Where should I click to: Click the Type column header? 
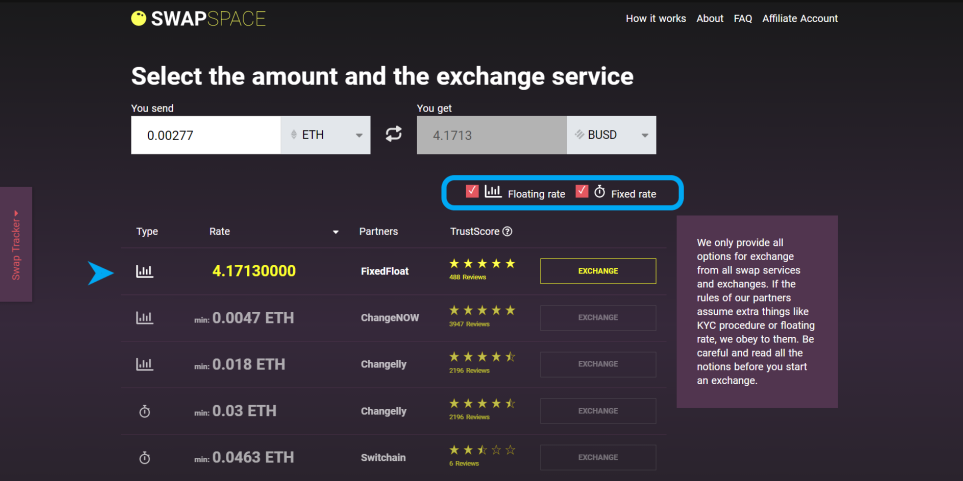point(147,232)
